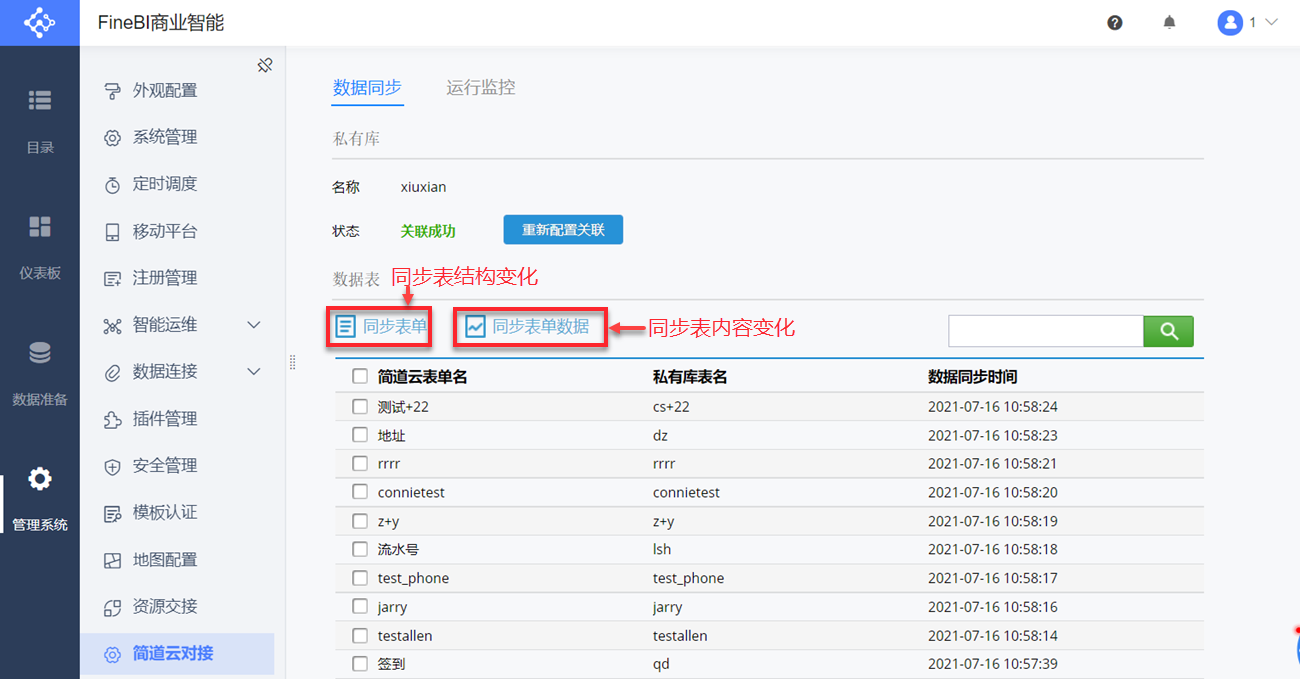
Task: Click the timestamp 2021-07-16 10:57:39
Action: coord(993,664)
